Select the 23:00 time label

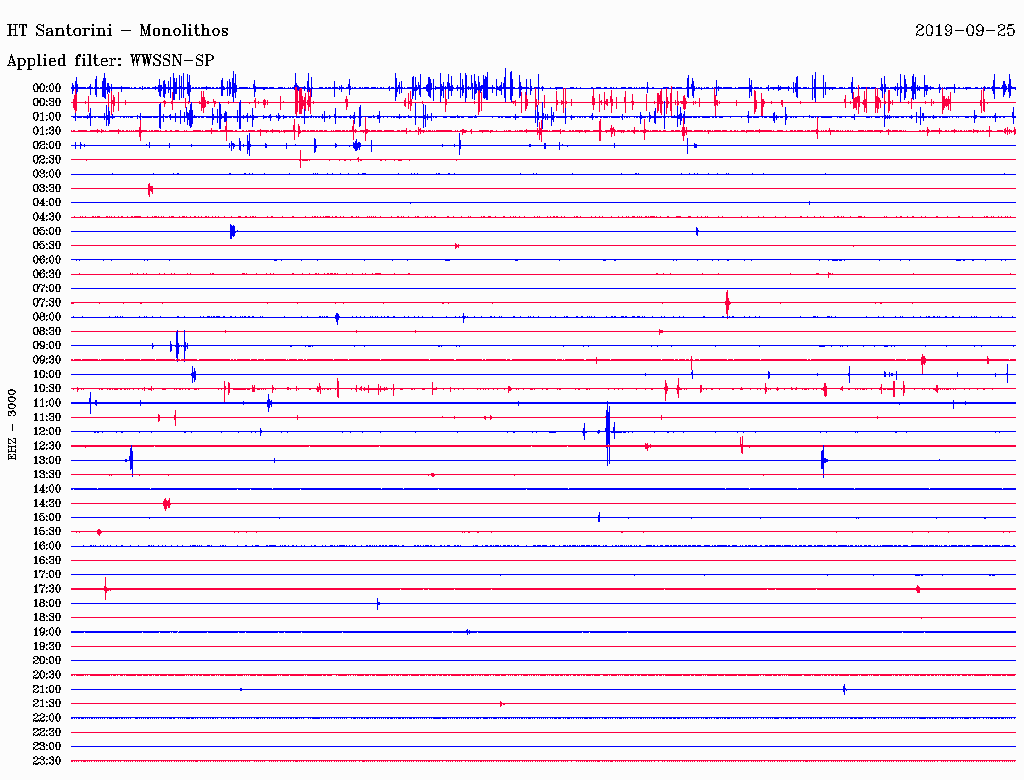(x=47, y=747)
